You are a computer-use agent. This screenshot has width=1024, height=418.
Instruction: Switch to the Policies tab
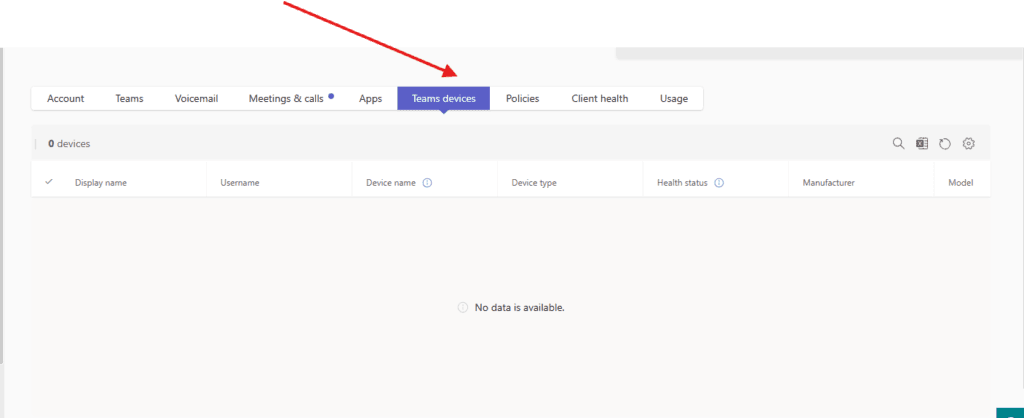click(522, 99)
